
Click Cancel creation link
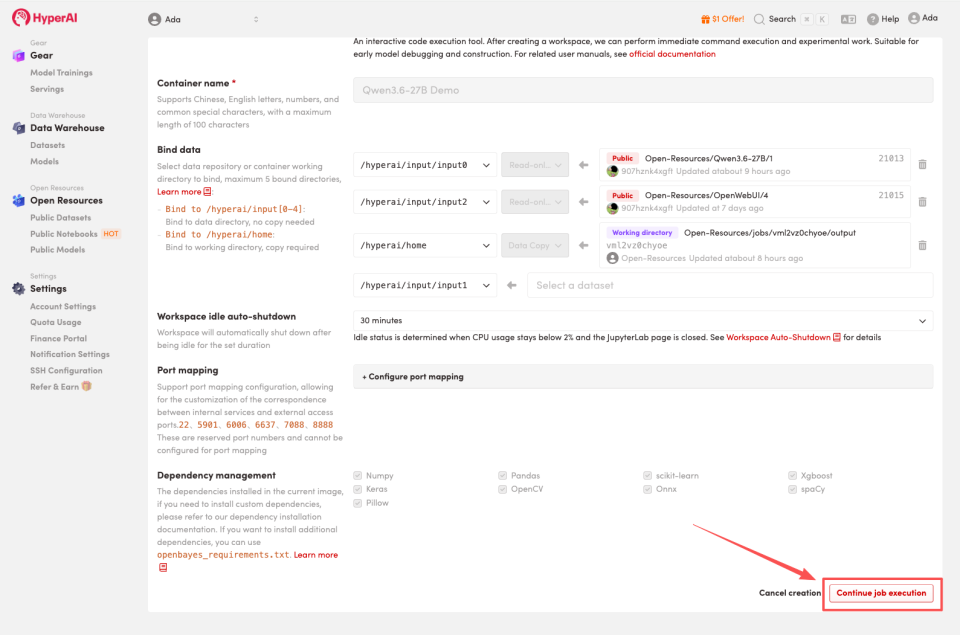click(790, 593)
